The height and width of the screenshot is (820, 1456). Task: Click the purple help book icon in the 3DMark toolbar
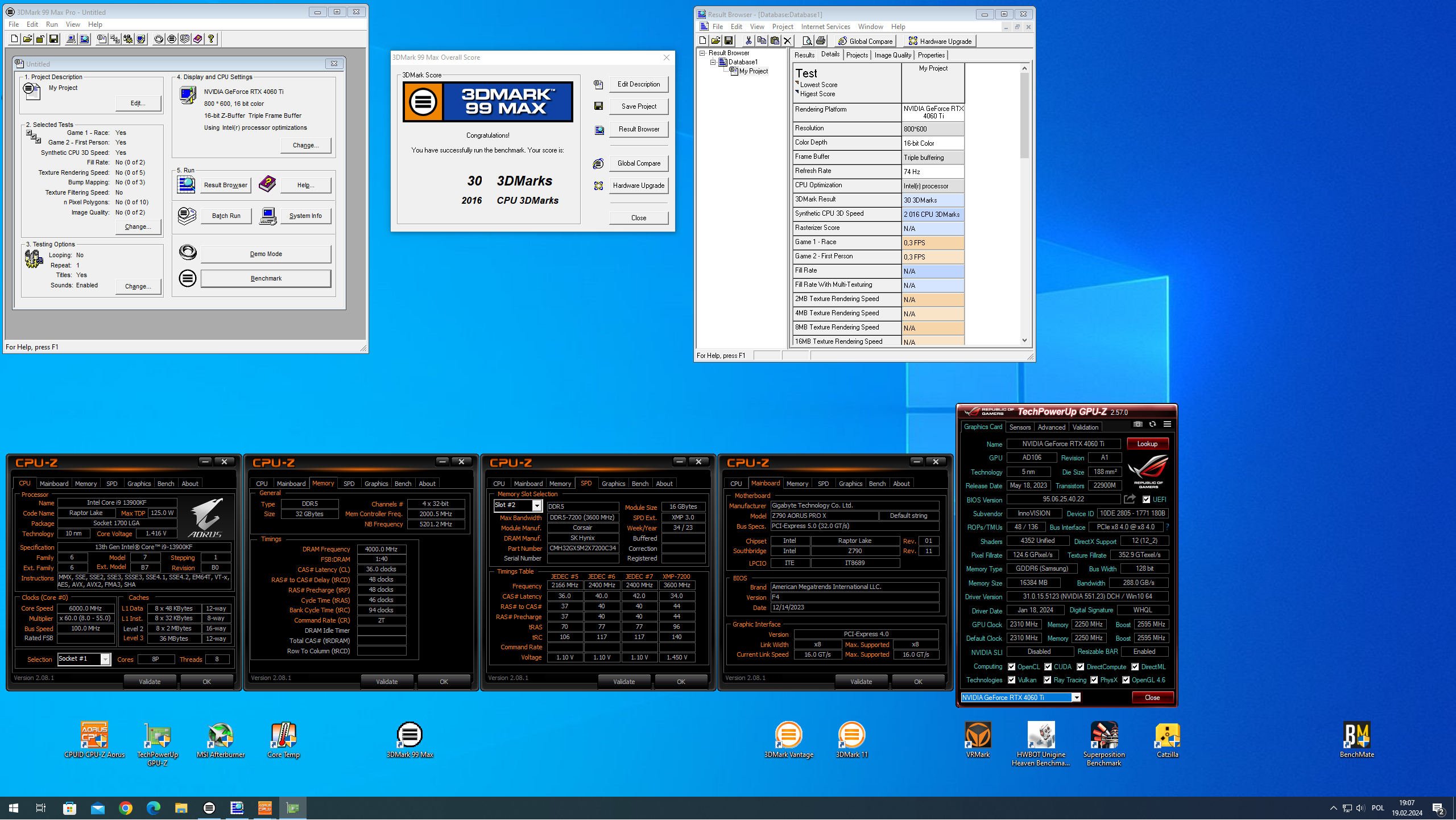click(x=197, y=39)
